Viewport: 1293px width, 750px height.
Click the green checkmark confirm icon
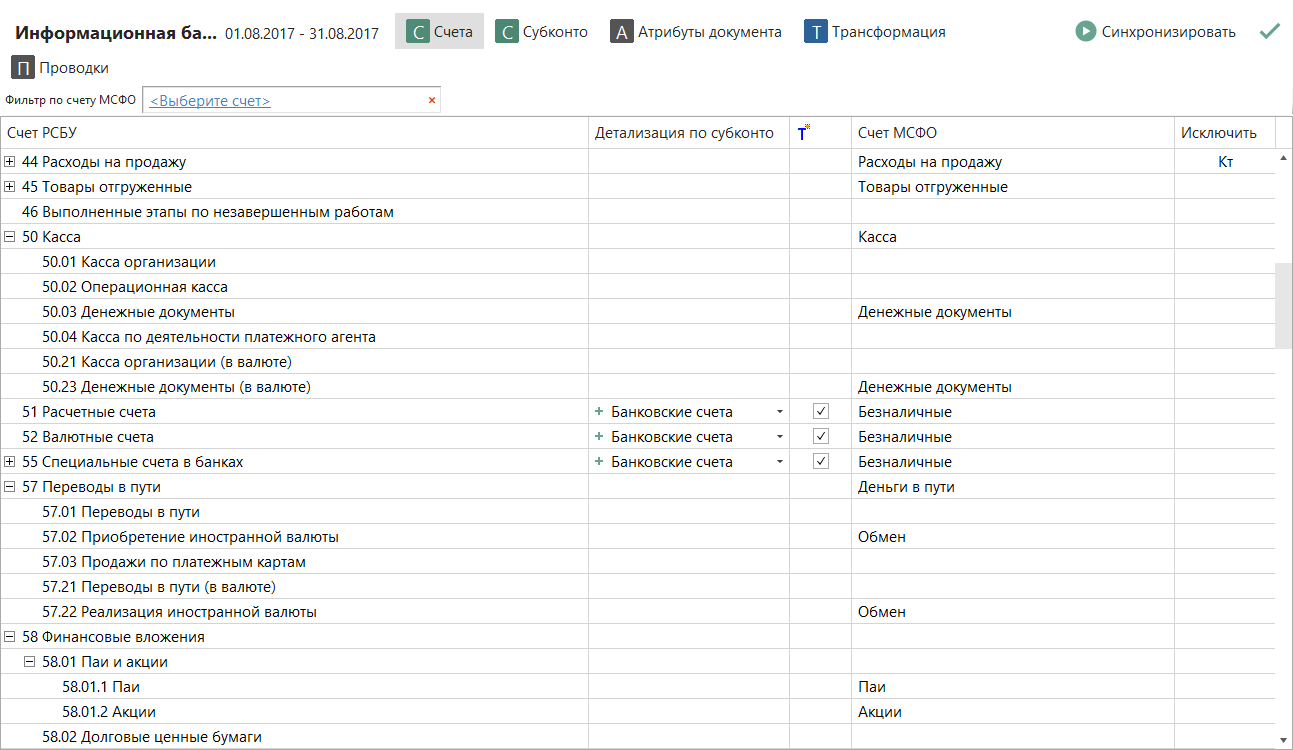click(x=1270, y=32)
